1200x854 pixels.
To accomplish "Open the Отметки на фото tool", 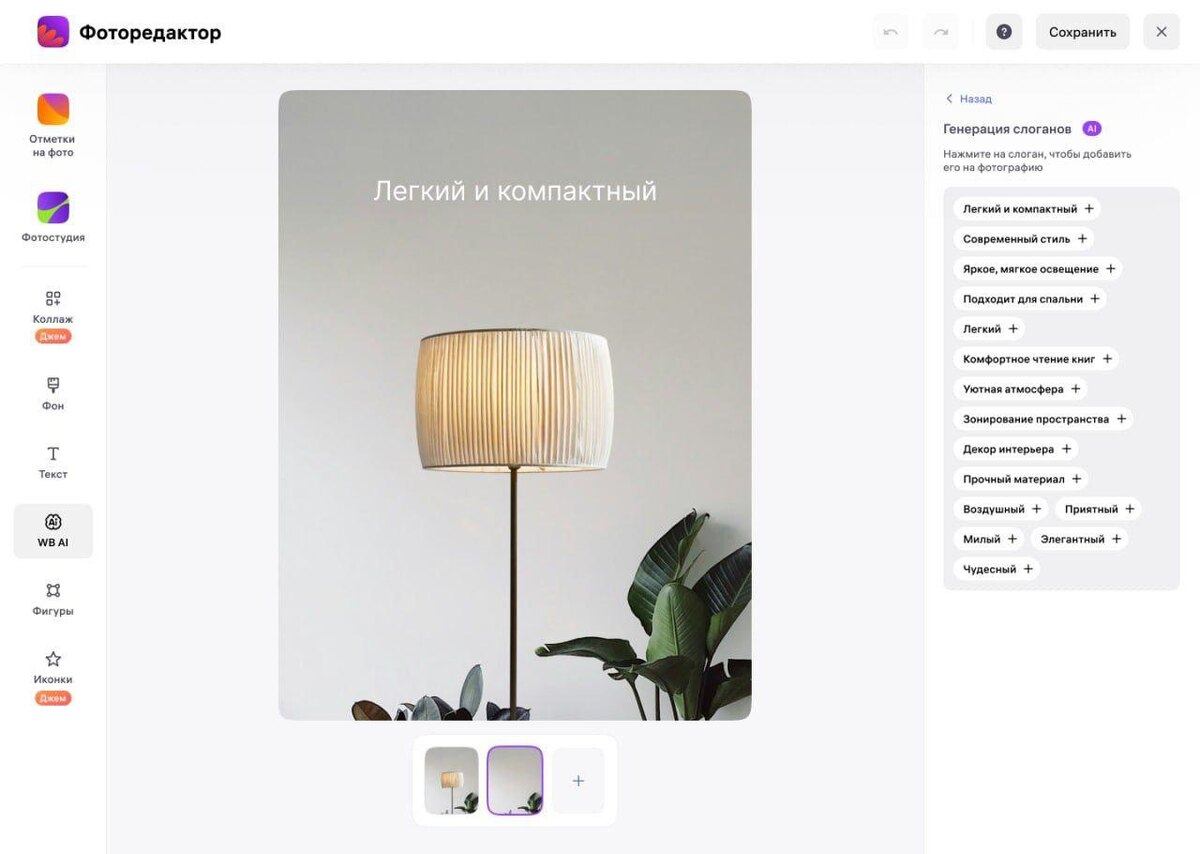I will (x=53, y=126).
